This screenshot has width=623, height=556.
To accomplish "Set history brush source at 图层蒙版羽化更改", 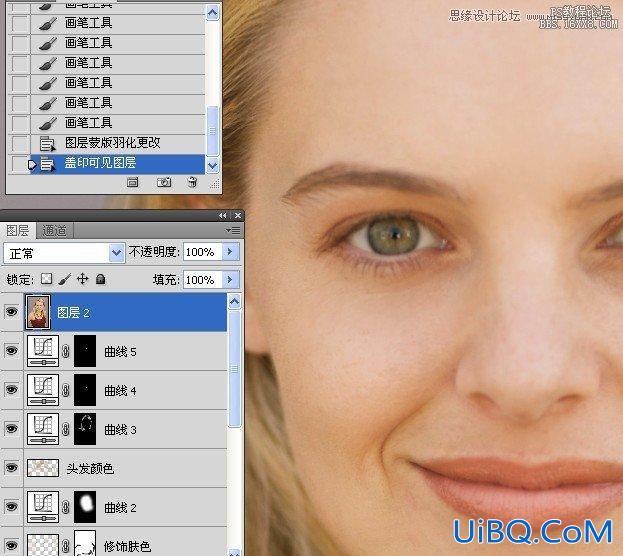I will [19, 143].
